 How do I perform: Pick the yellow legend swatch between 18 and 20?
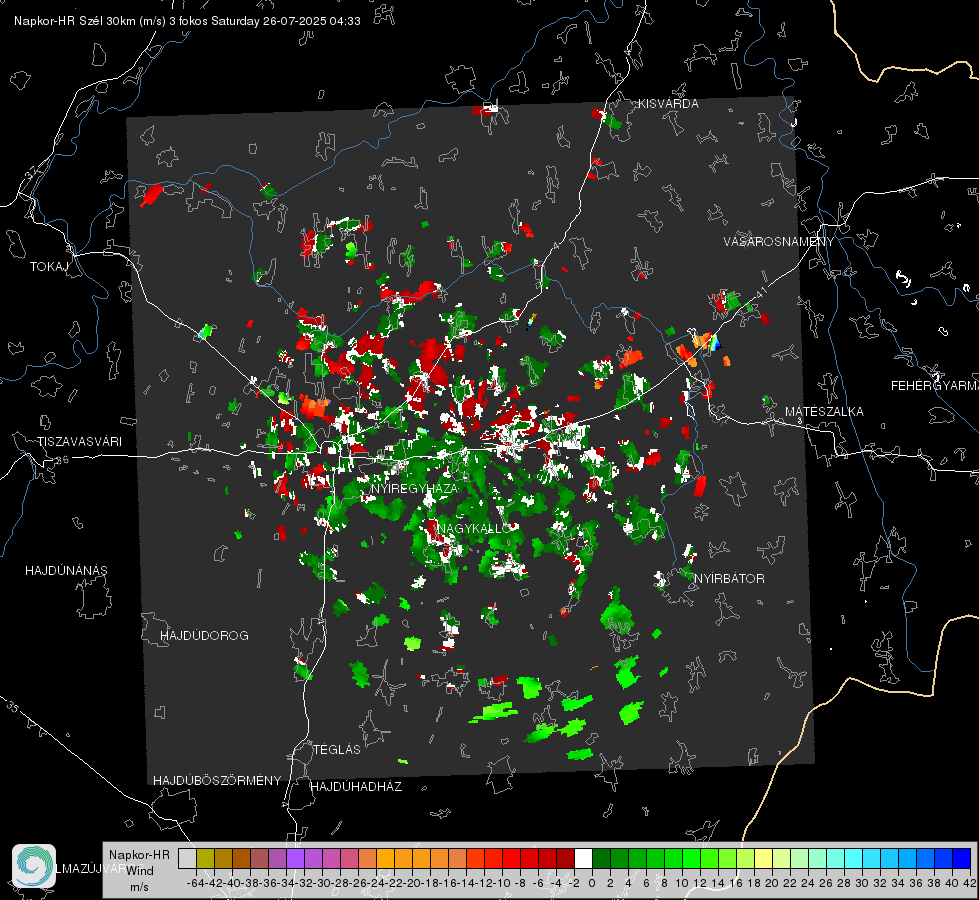[763, 859]
